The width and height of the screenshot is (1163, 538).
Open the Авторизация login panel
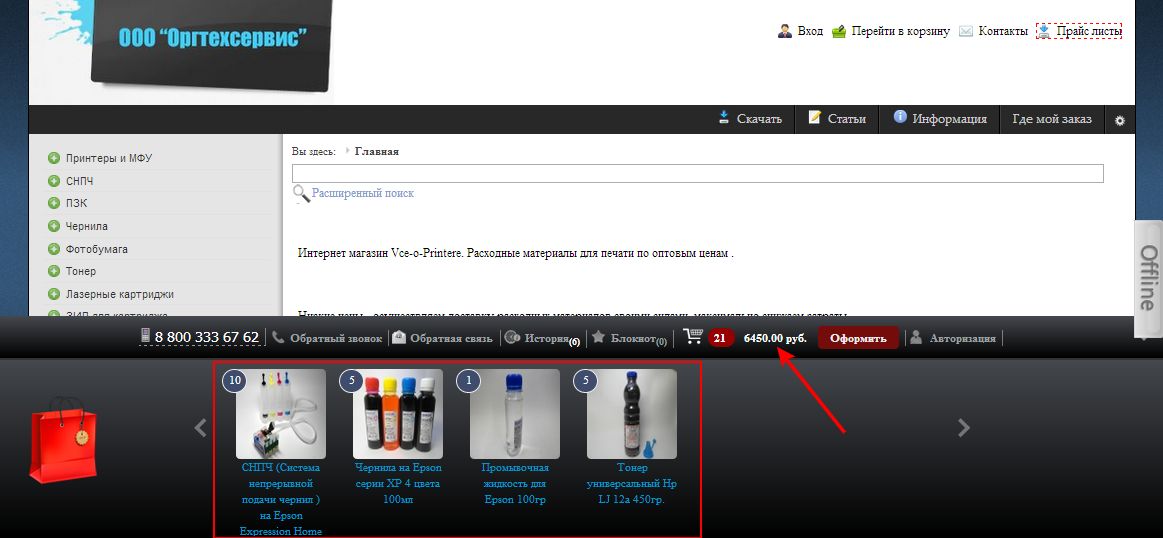pos(963,338)
